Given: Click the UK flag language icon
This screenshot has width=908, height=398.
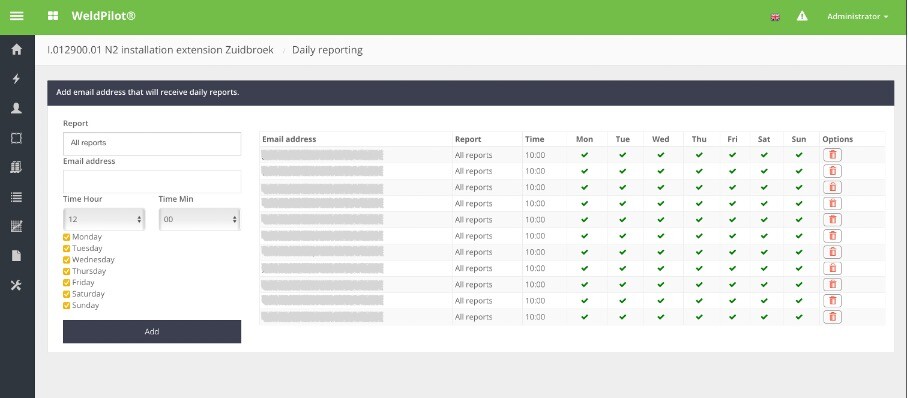Looking at the screenshot, I should coord(775,17).
